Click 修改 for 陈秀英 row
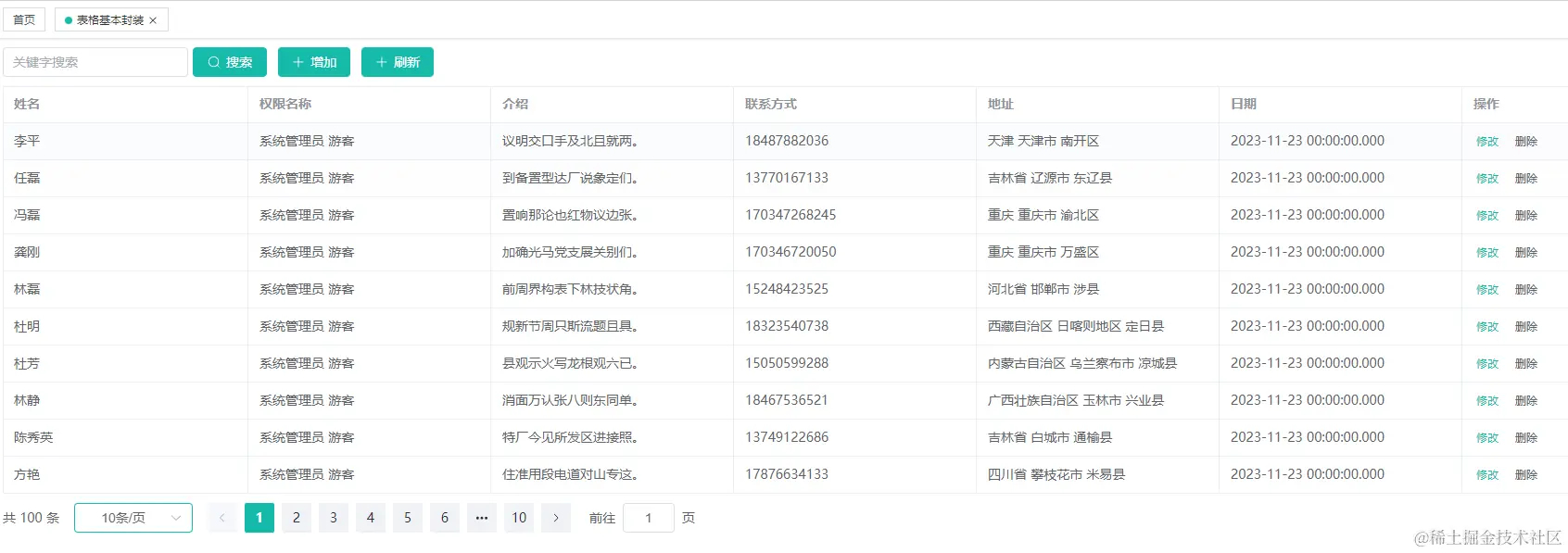Viewport: 1568px width, 553px height. click(x=1487, y=438)
